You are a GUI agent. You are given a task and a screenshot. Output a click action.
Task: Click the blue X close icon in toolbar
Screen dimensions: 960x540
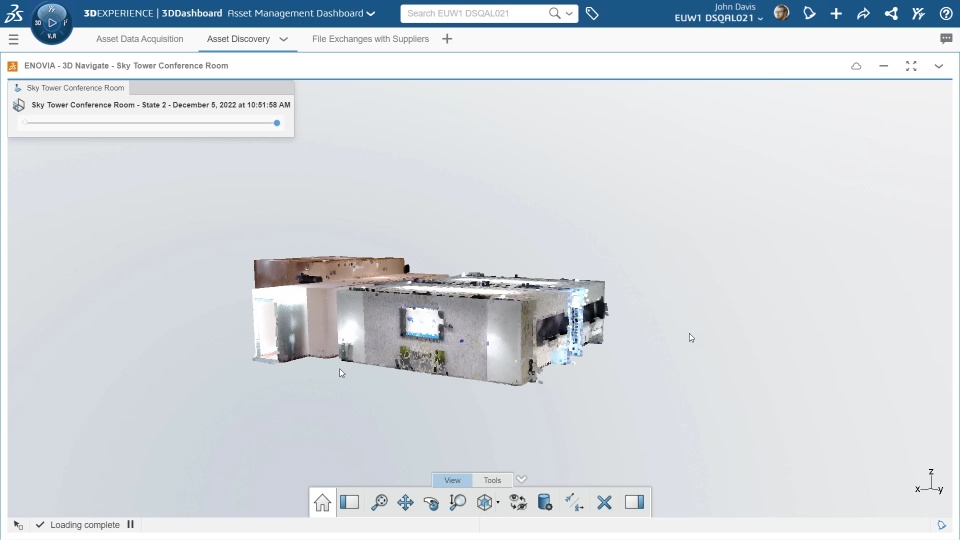[604, 503]
